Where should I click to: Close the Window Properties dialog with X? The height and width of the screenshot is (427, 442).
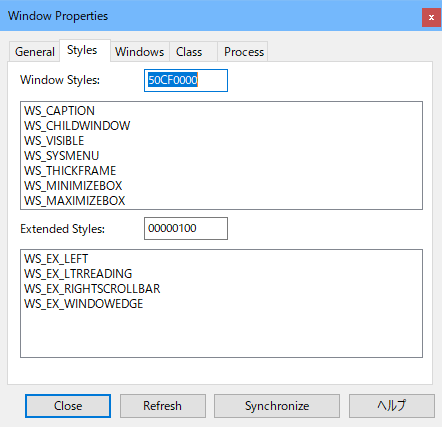(x=431, y=17)
